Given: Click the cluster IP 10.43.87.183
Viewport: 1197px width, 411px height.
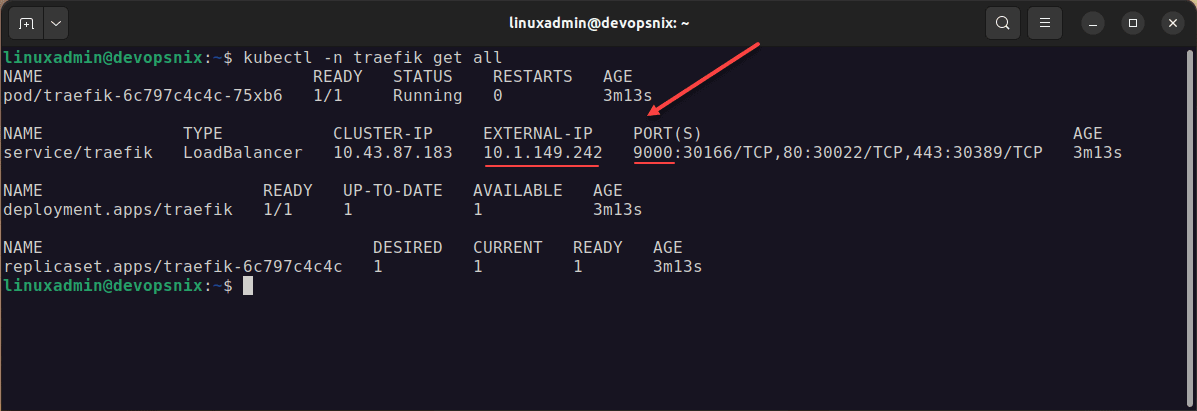Looking at the screenshot, I should click(392, 152).
